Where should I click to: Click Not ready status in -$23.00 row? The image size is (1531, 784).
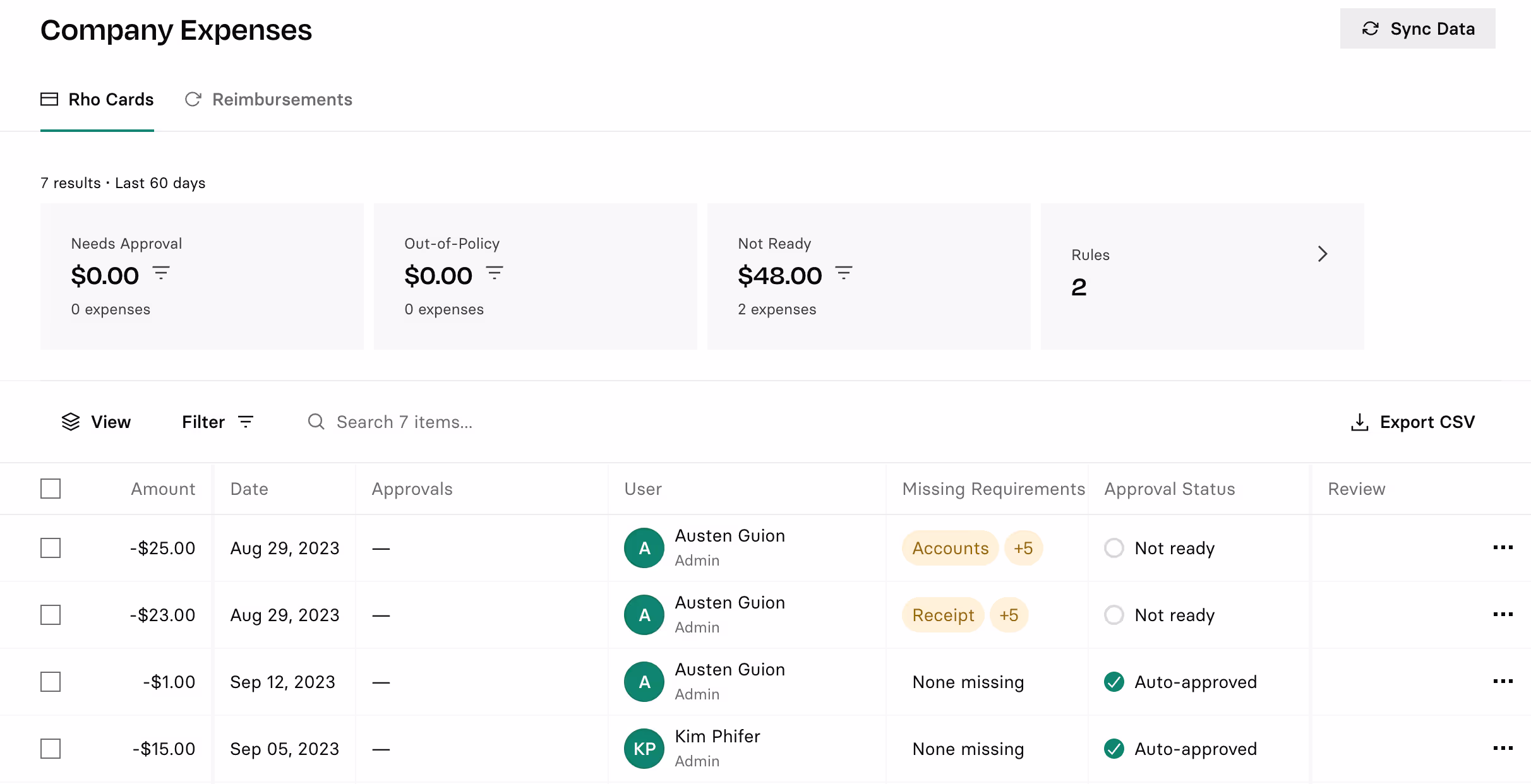[x=1160, y=615]
